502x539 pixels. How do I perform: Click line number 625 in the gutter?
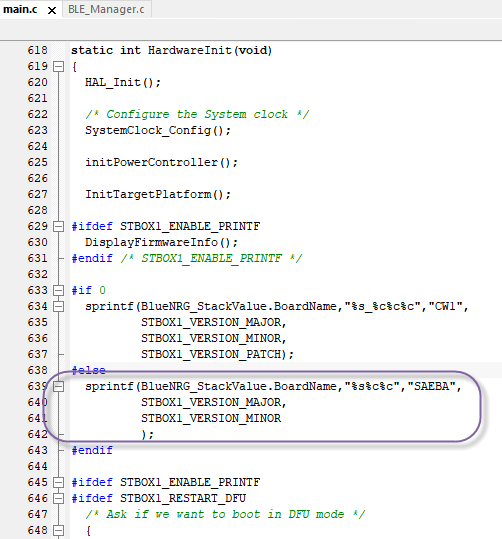click(x=37, y=162)
